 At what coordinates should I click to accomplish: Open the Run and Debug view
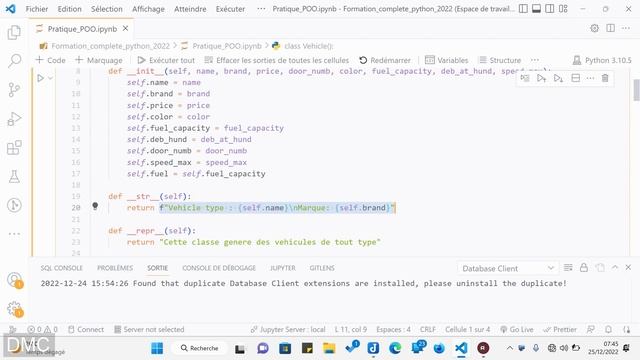(x=14, y=119)
